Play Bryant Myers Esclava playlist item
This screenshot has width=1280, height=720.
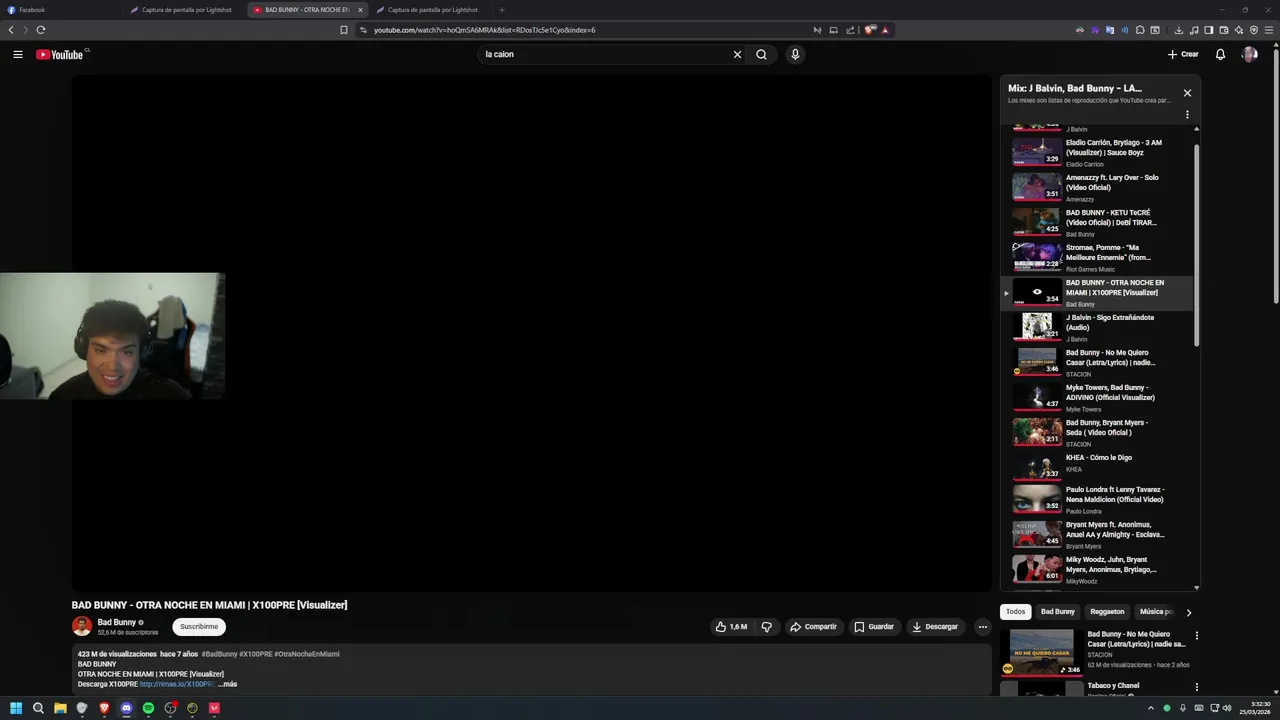coord(1097,537)
